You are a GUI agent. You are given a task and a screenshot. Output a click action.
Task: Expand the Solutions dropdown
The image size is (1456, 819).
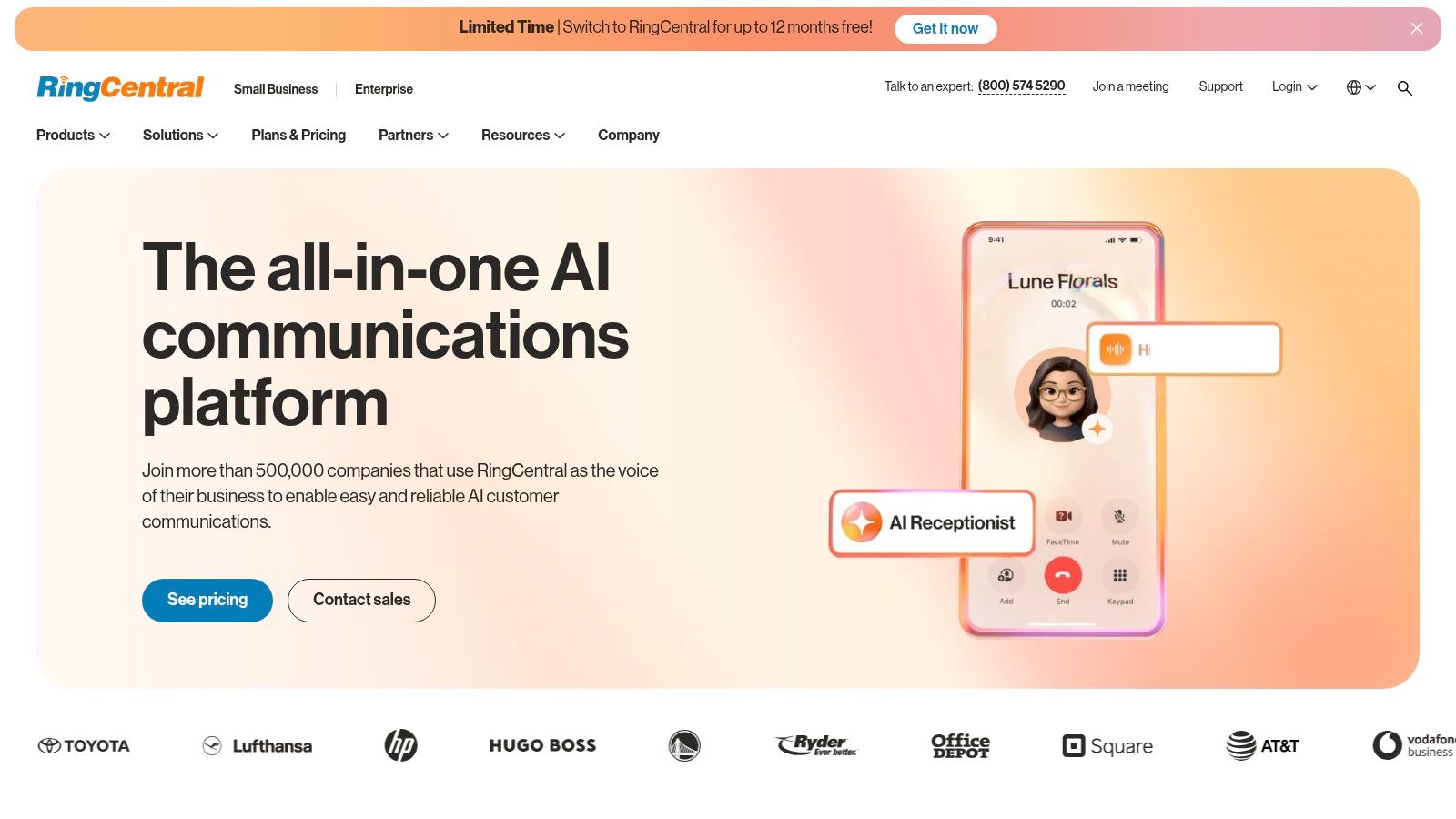(x=180, y=135)
